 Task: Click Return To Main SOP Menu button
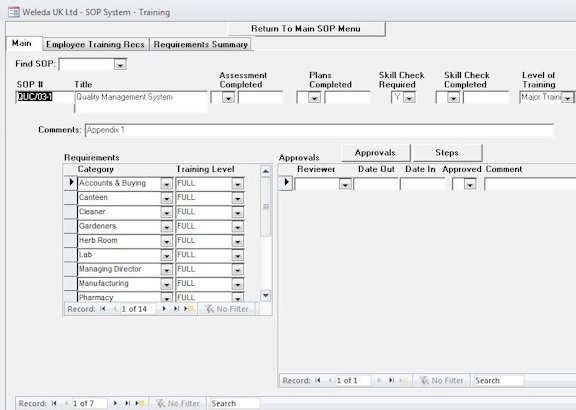(x=306, y=29)
